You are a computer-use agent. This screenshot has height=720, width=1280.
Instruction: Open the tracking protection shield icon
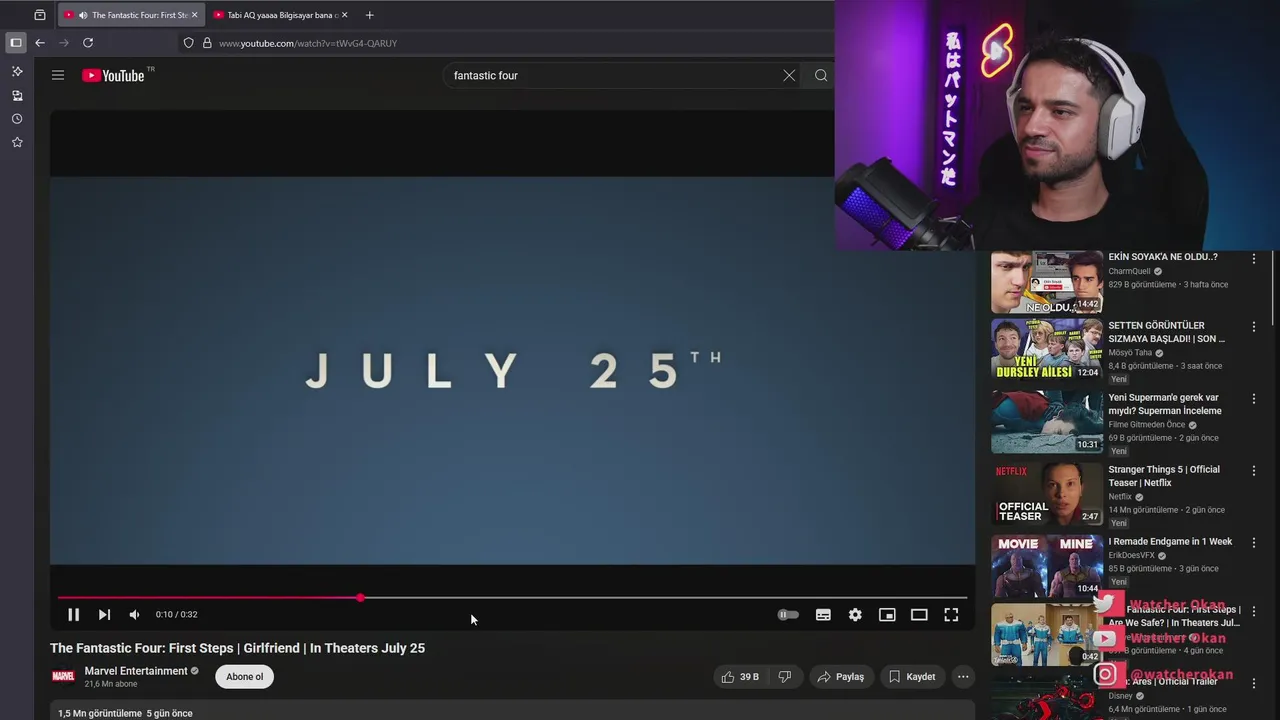[x=188, y=43]
